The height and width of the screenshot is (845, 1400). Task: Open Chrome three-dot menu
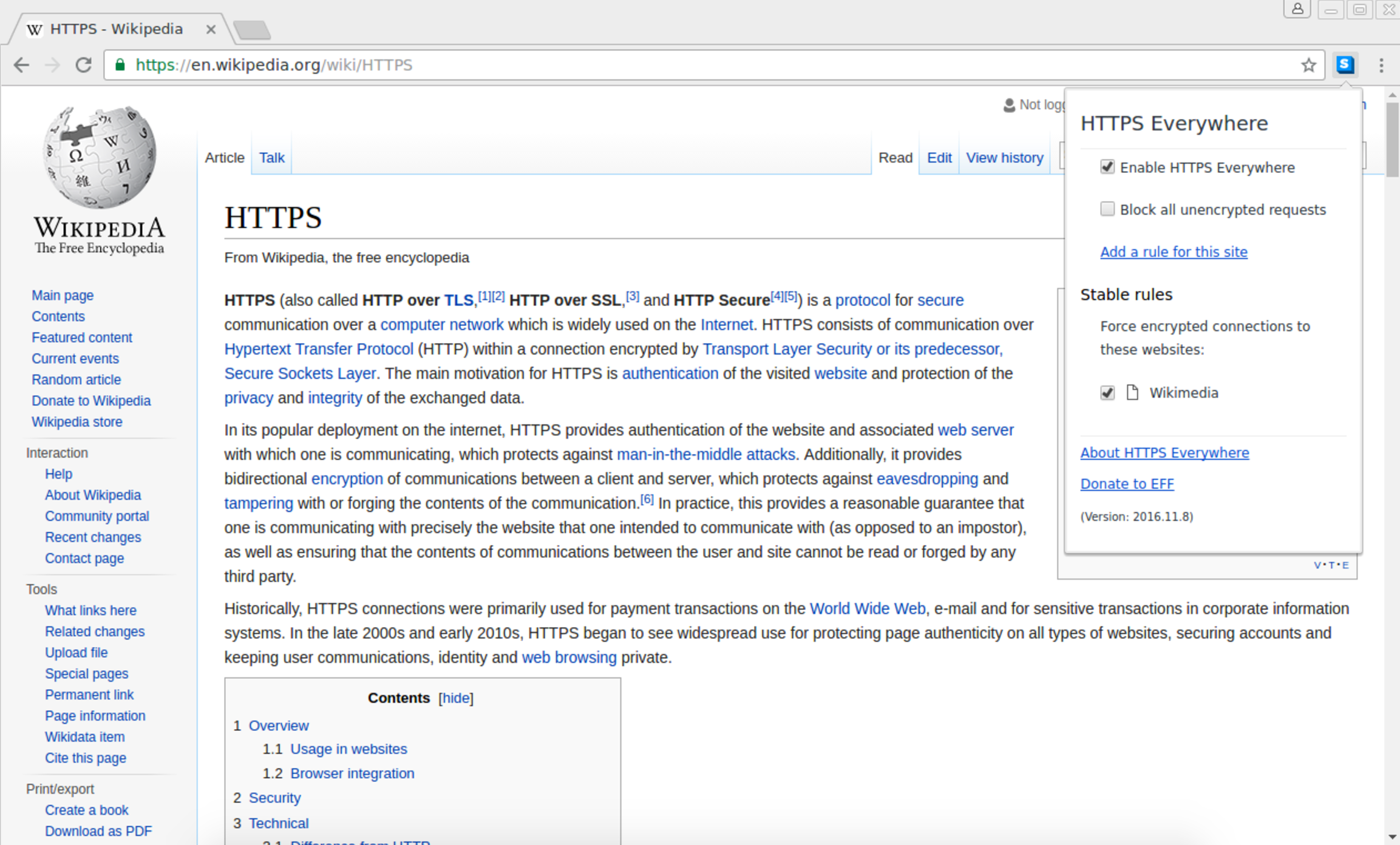tap(1381, 65)
